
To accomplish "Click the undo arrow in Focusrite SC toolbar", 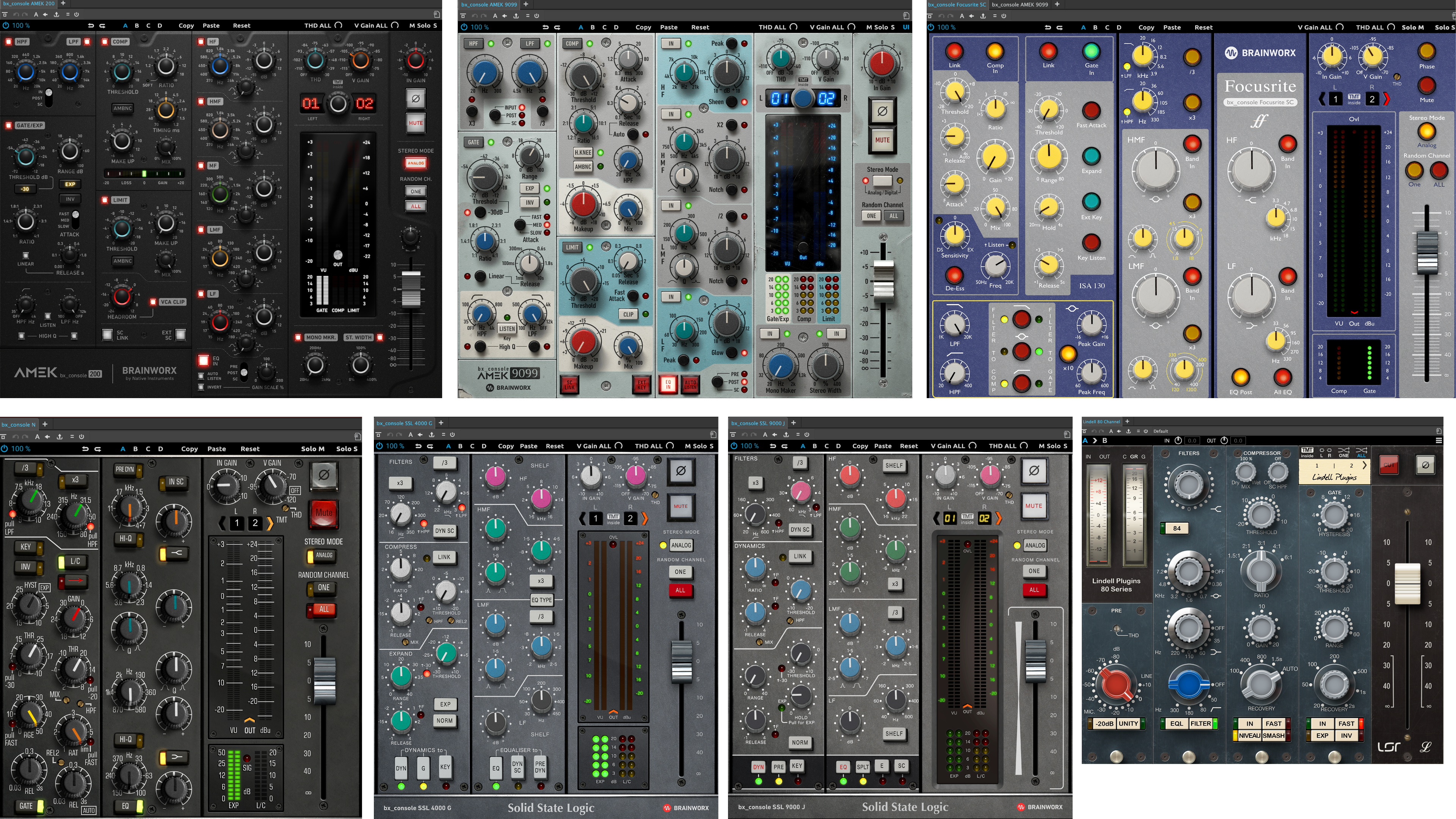I will tap(1047, 27).
